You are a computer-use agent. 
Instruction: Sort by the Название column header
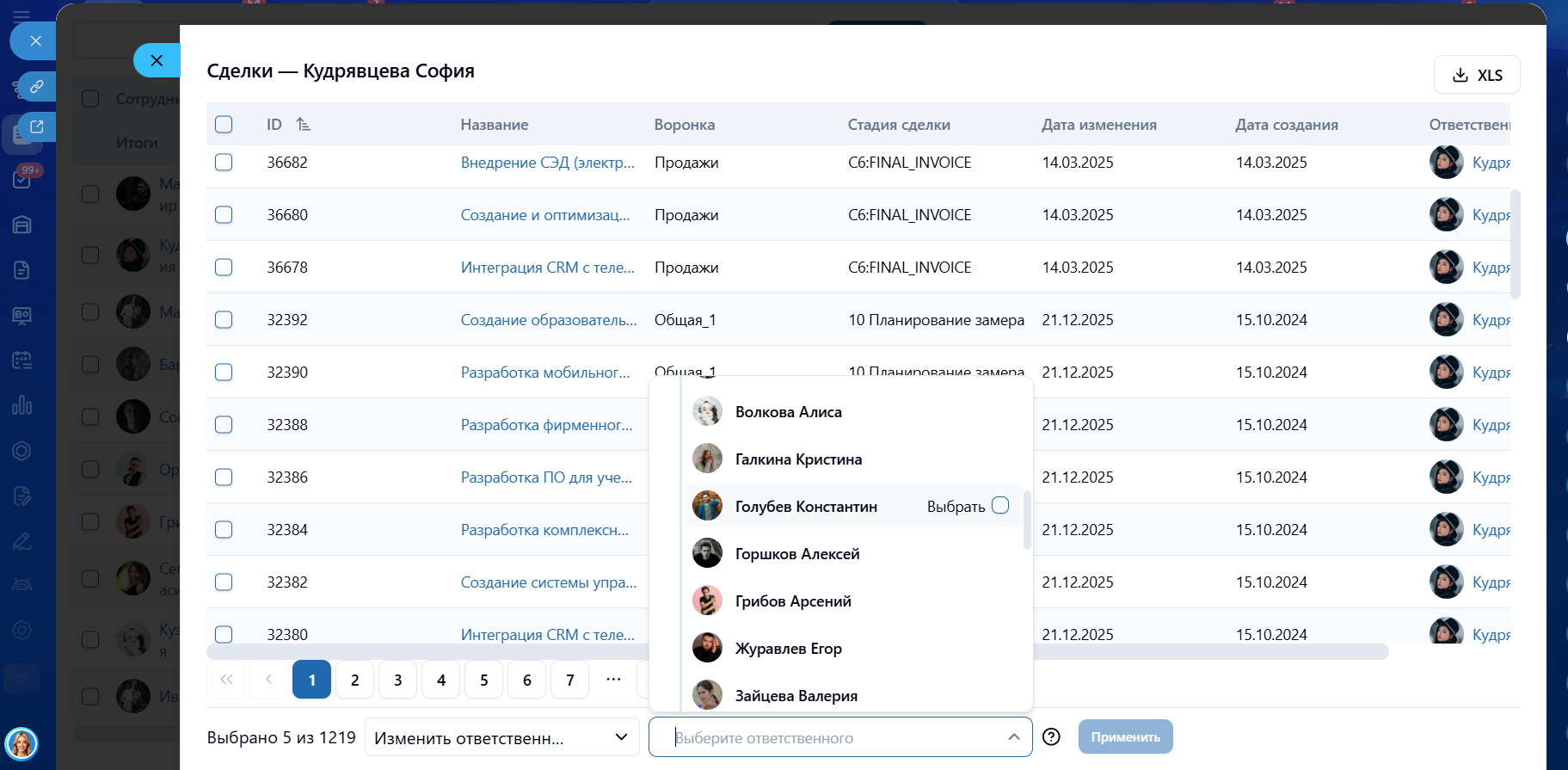click(495, 125)
